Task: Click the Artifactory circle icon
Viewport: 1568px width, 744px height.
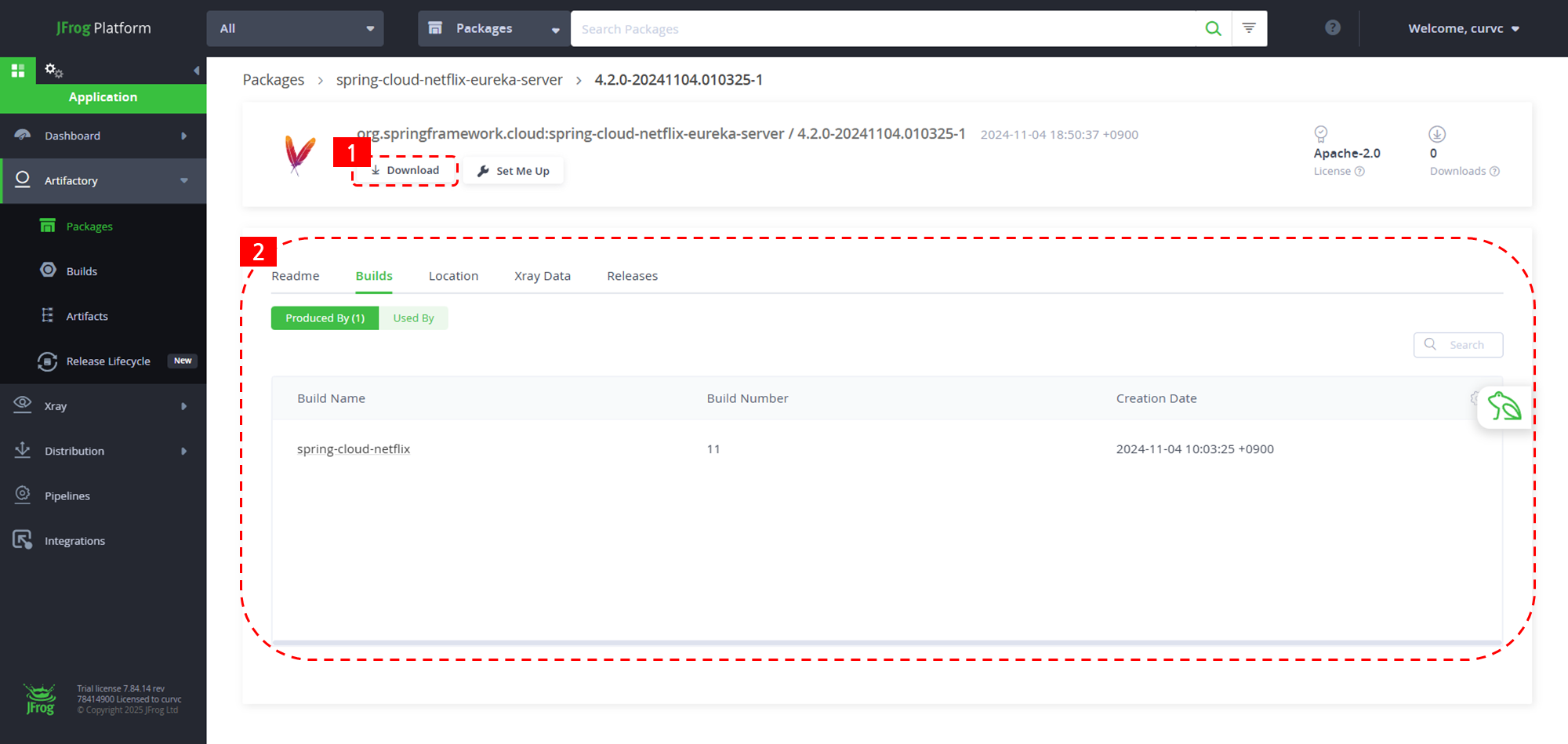Action: pos(23,180)
